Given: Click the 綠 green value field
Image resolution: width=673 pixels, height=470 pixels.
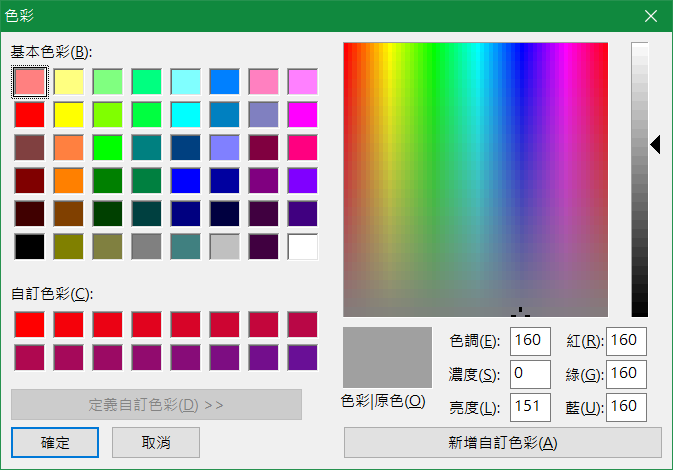Looking at the screenshot, I should pyautogui.click(x=626, y=374).
